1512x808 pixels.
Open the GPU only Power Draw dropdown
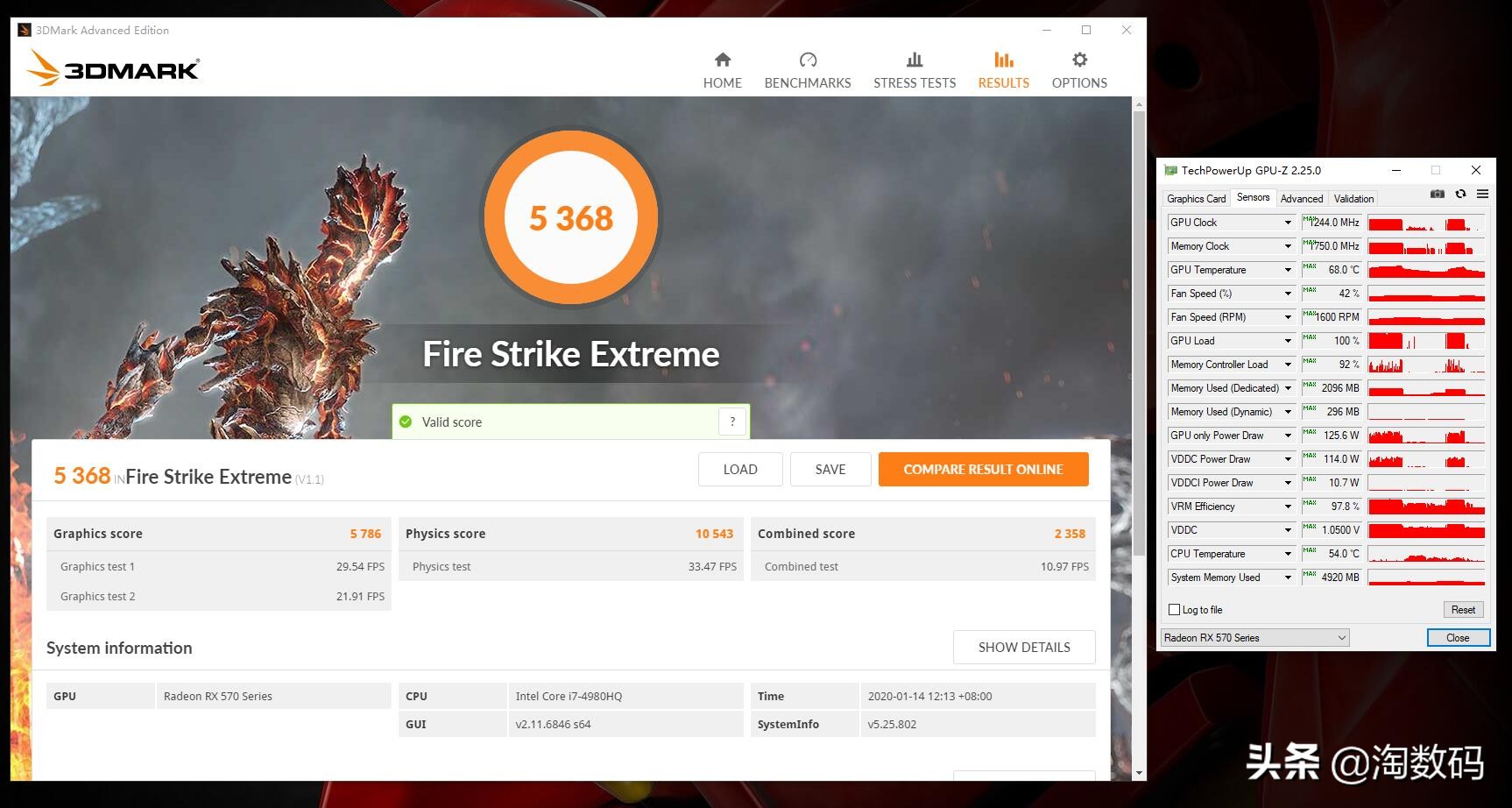pyautogui.click(x=1288, y=436)
